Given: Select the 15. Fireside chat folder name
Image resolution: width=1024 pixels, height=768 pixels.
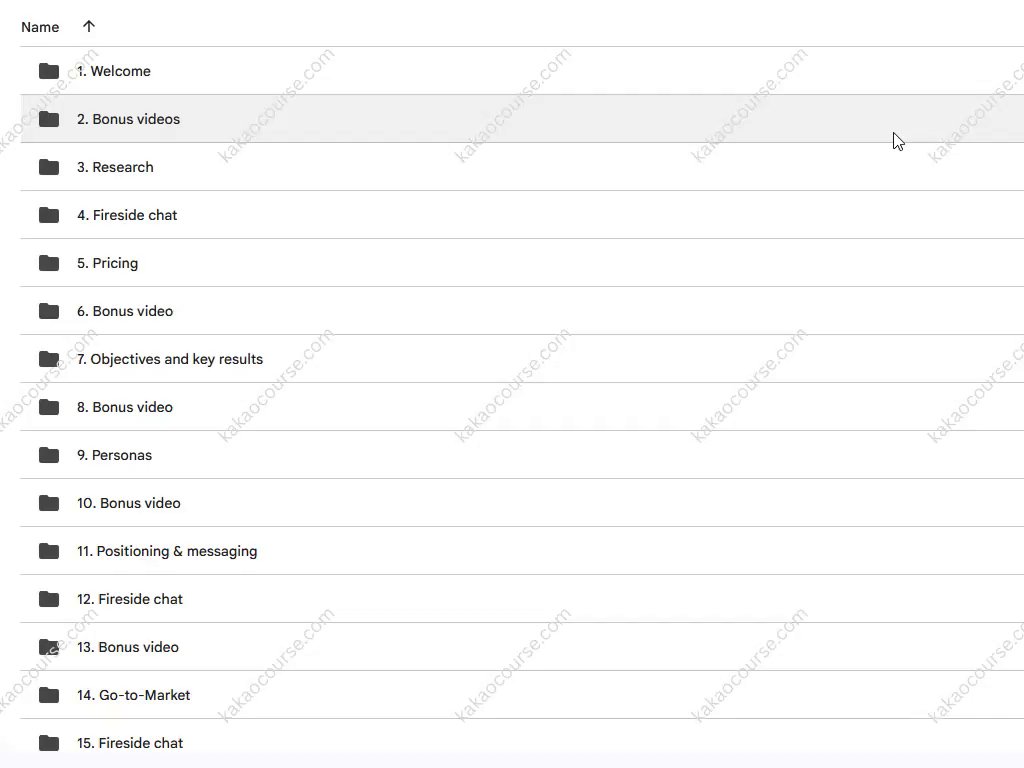Looking at the screenshot, I should pyautogui.click(x=130, y=743).
